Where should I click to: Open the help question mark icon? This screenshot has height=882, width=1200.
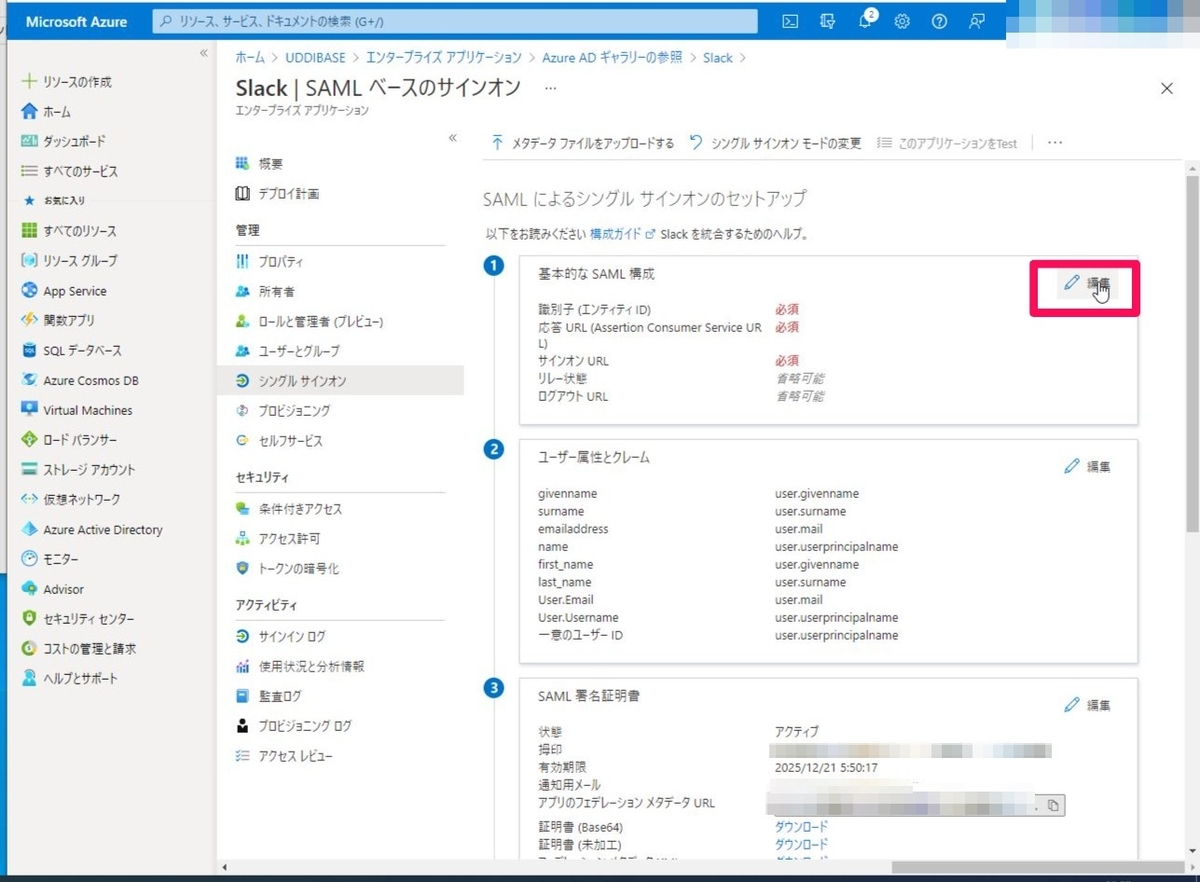[939, 21]
